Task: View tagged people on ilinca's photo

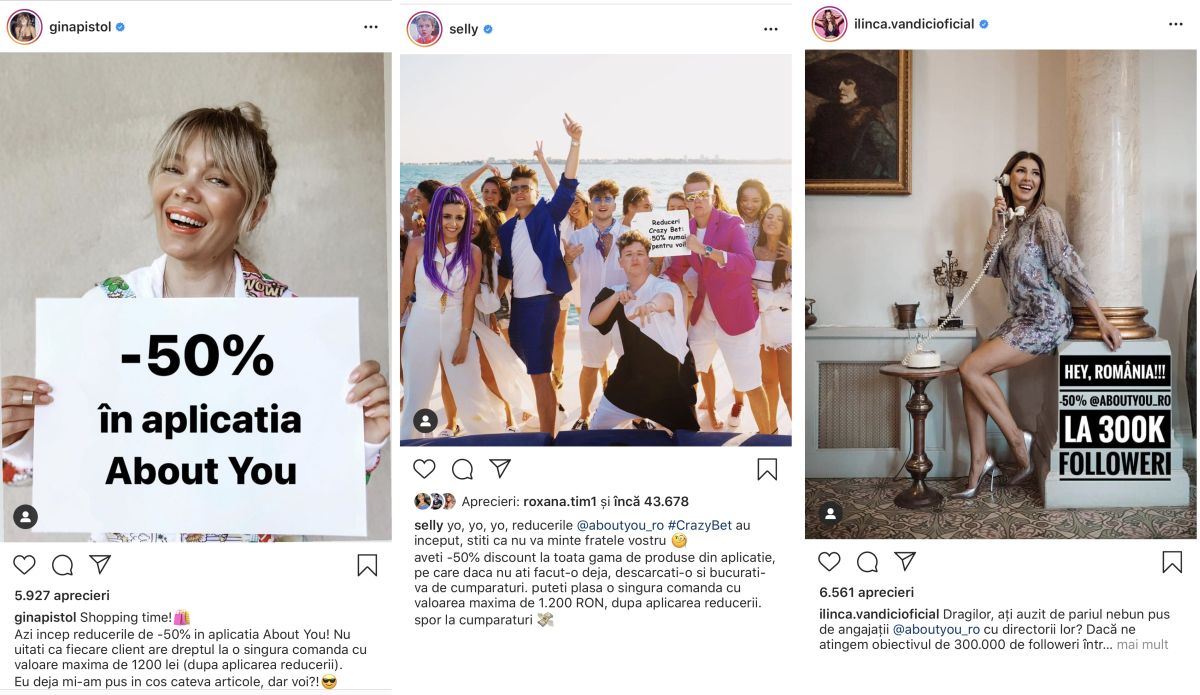Action: (x=830, y=514)
